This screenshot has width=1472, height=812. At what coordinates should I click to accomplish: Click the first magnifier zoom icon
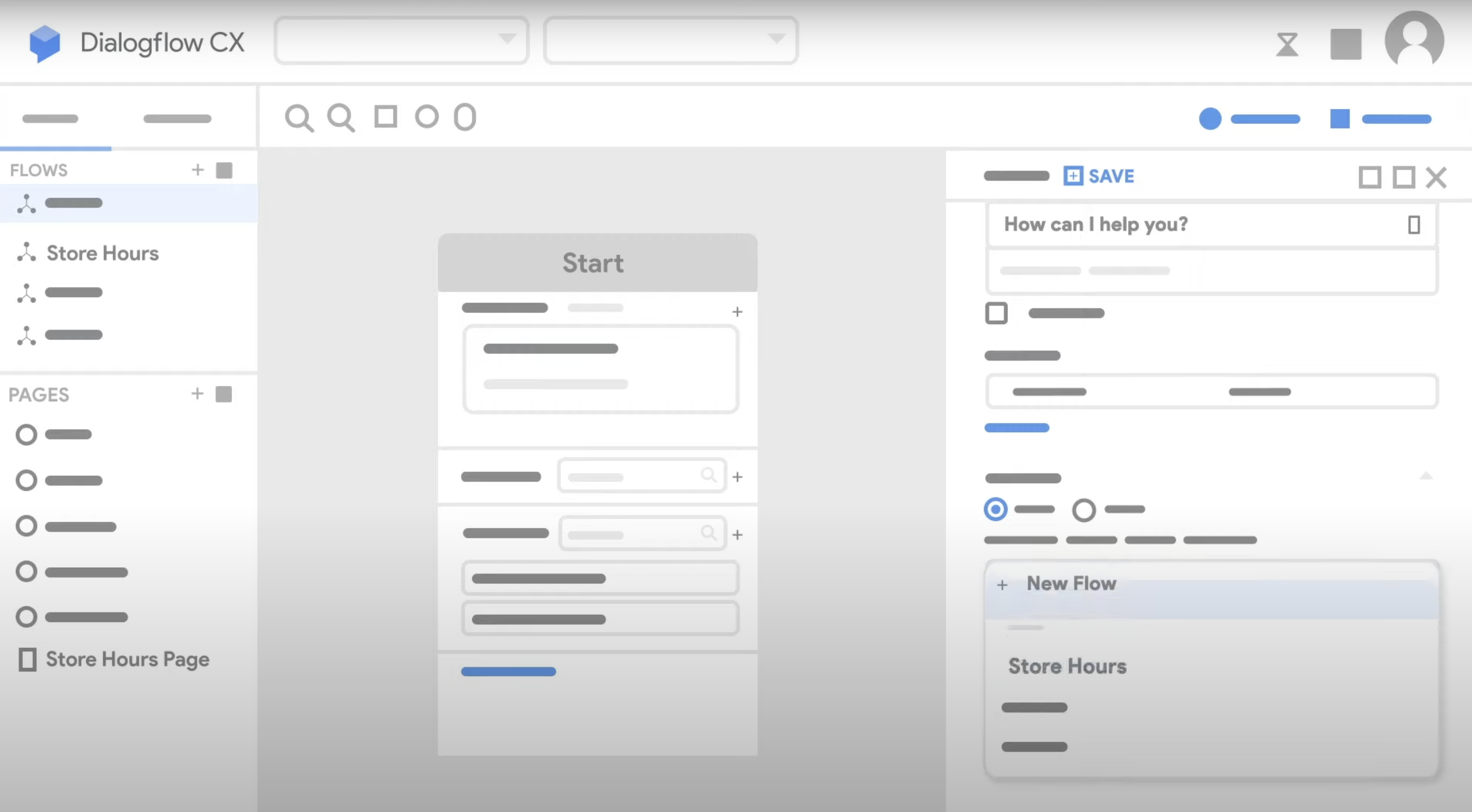(299, 118)
